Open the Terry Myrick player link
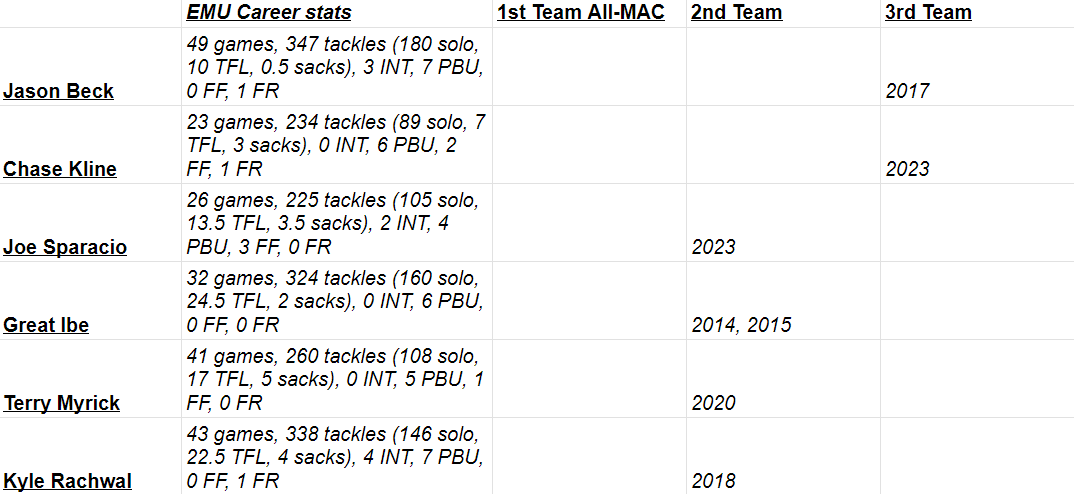The height and width of the screenshot is (494, 1074). click(62, 403)
